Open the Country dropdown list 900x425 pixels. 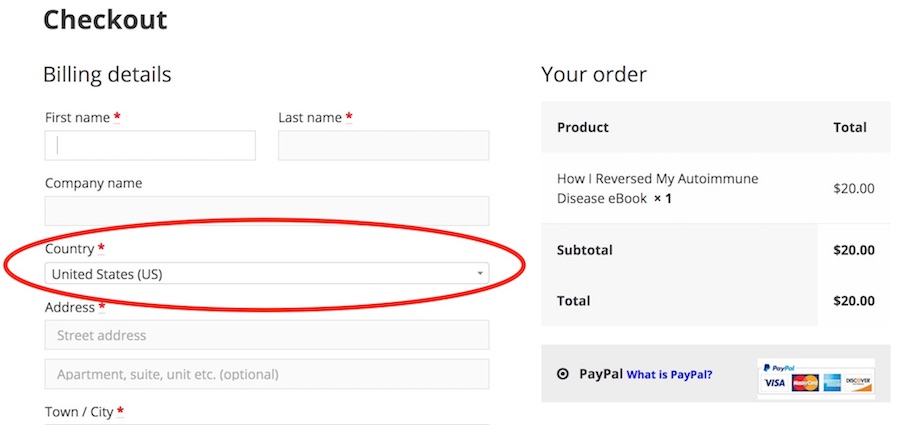tap(267, 273)
